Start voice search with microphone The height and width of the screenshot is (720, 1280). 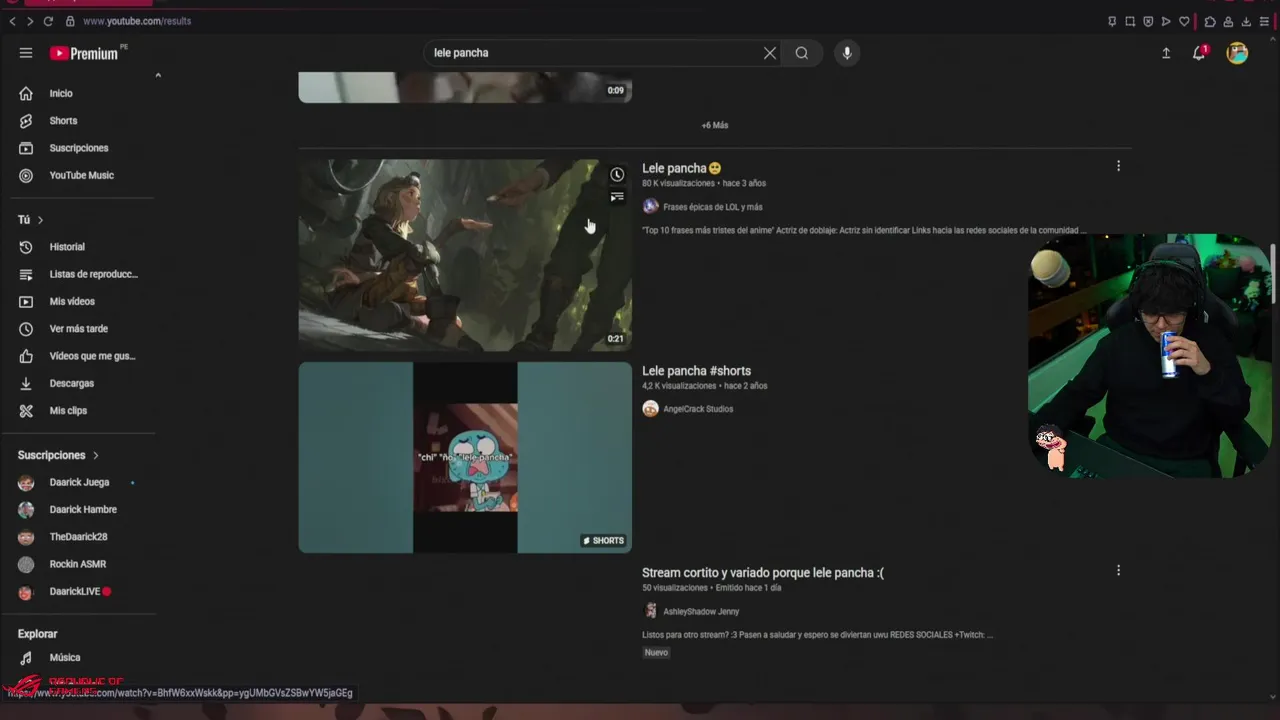[847, 53]
